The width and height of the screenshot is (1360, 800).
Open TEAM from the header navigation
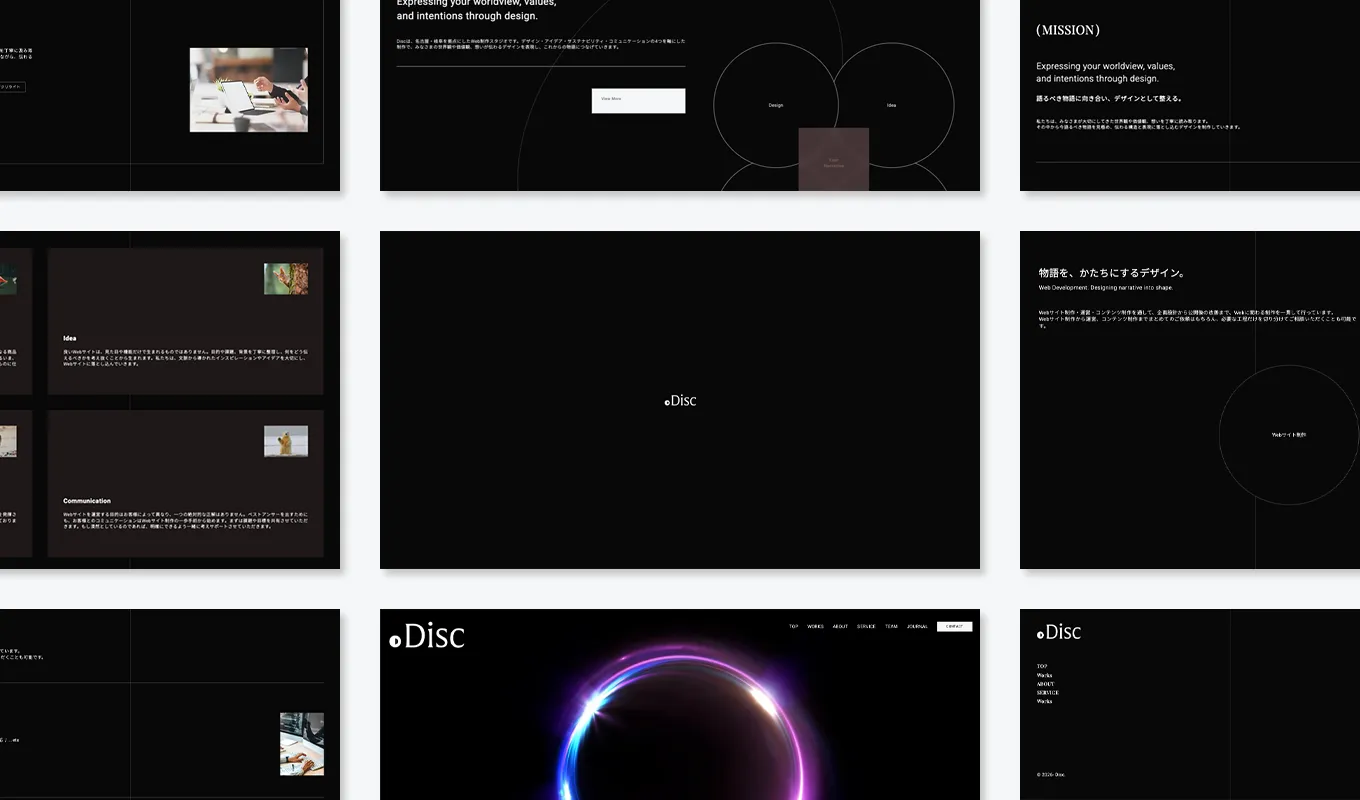890,625
